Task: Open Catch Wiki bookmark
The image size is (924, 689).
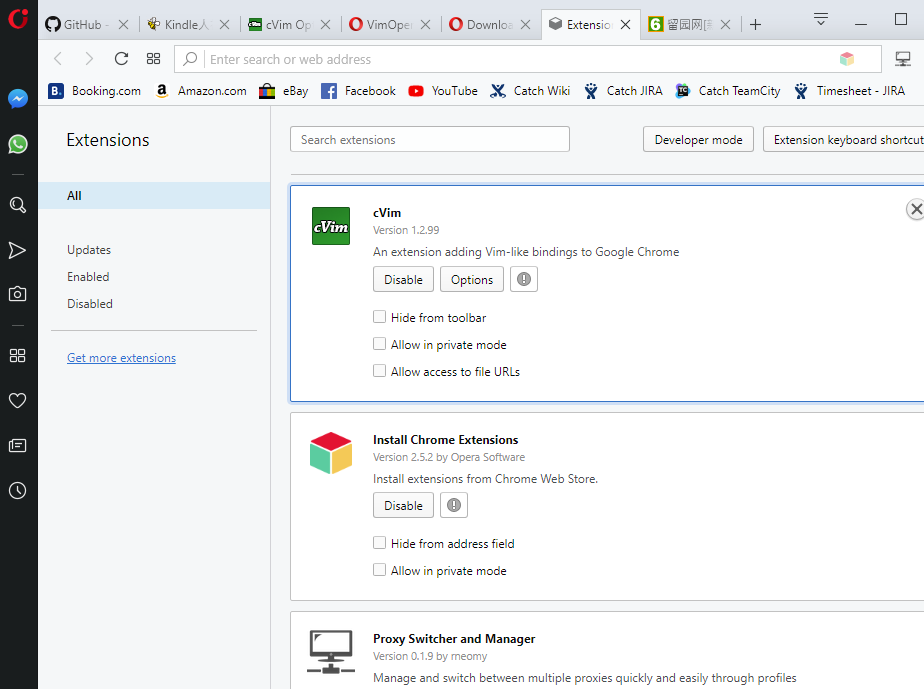Action: [x=530, y=91]
